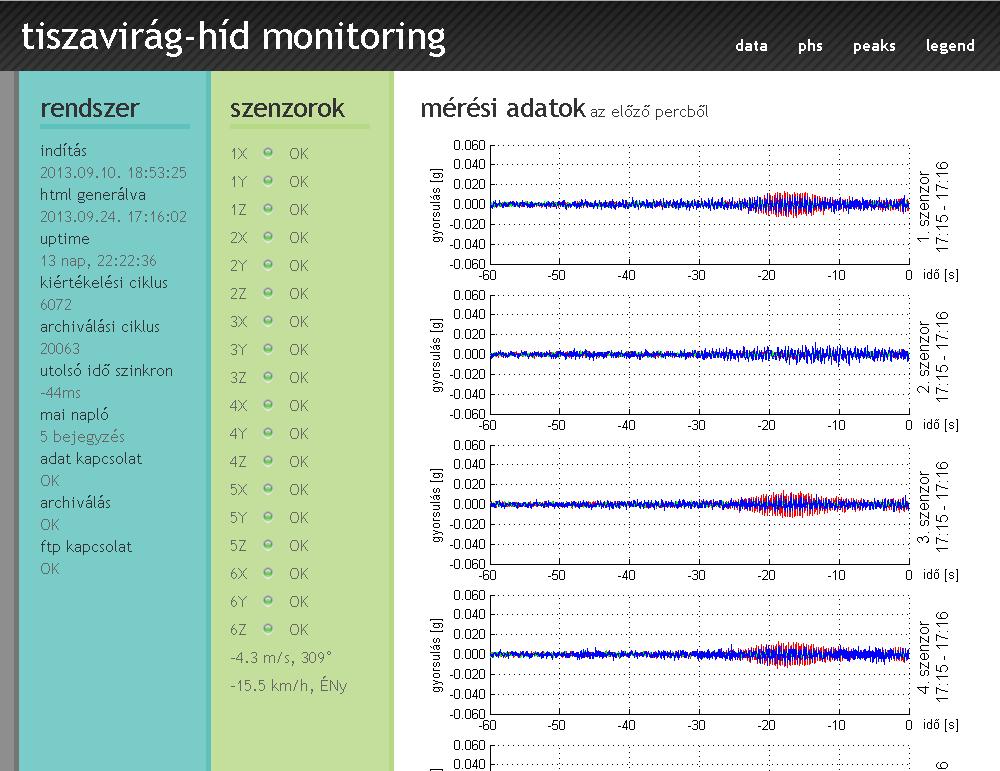Viewport: 1000px width, 771px height.
Task: Click the 1X sensor label
Action: [239, 154]
